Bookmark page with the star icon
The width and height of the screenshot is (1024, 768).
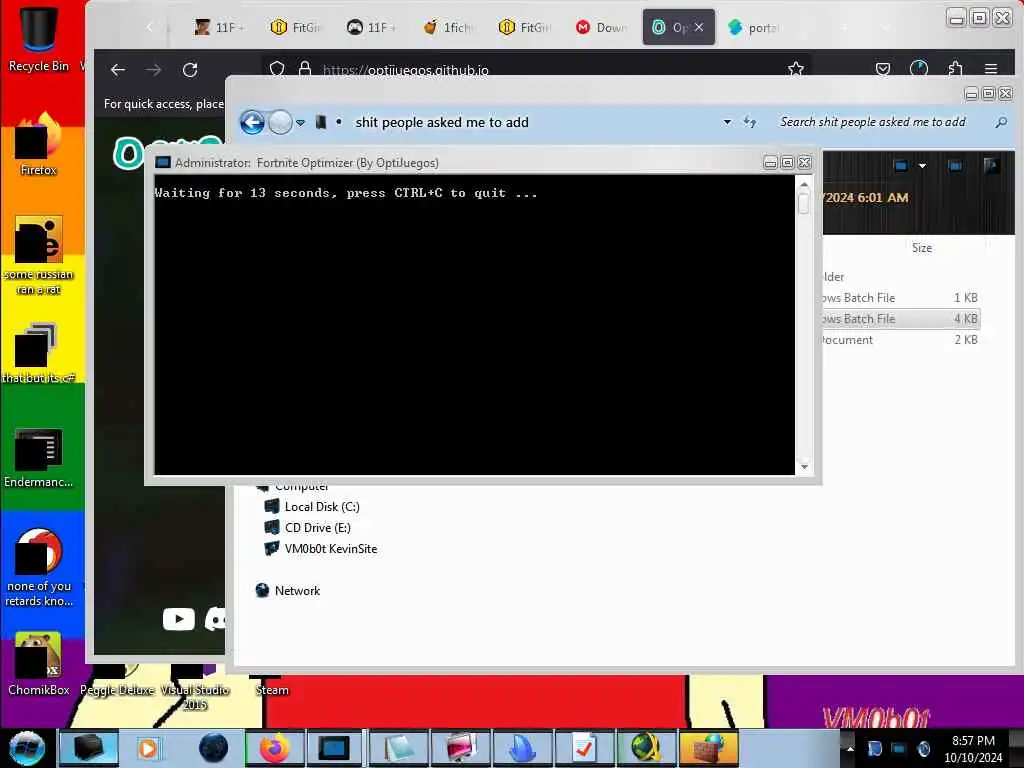tap(795, 69)
